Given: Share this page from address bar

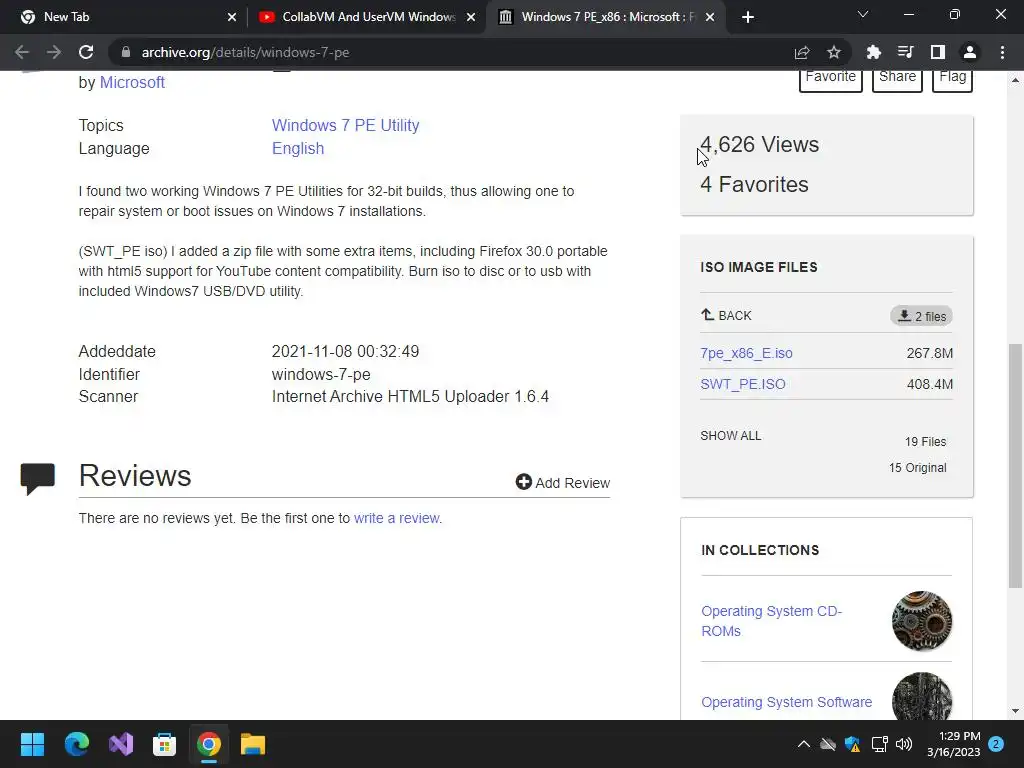Looking at the screenshot, I should pyautogui.click(x=802, y=52).
